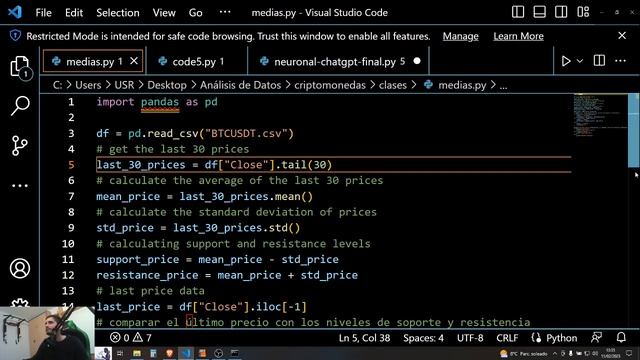Open the Users breadcrumb segment
The height and width of the screenshot is (360, 640).
88,85
